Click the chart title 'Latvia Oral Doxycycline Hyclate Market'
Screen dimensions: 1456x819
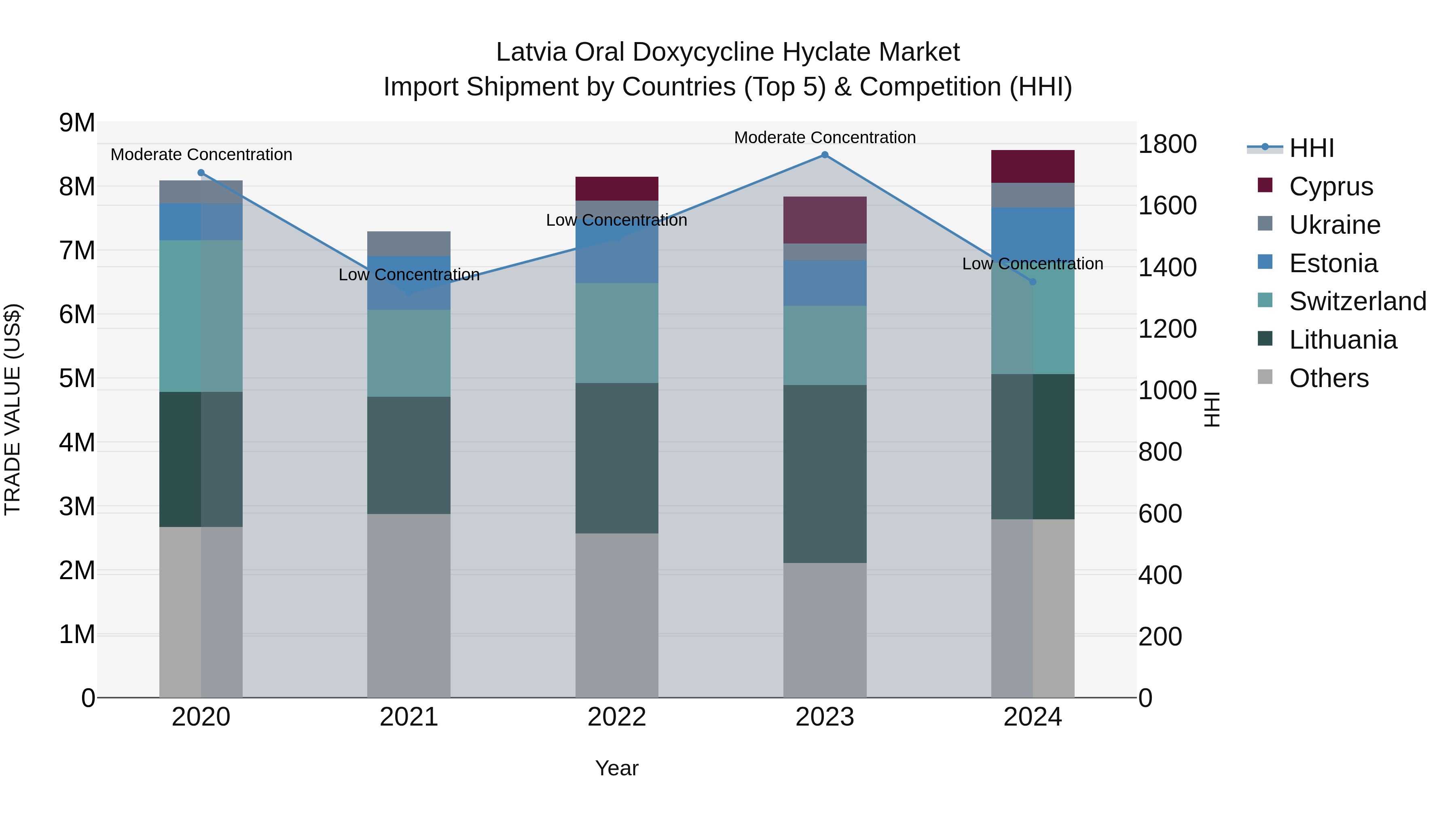pyautogui.click(x=728, y=52)
